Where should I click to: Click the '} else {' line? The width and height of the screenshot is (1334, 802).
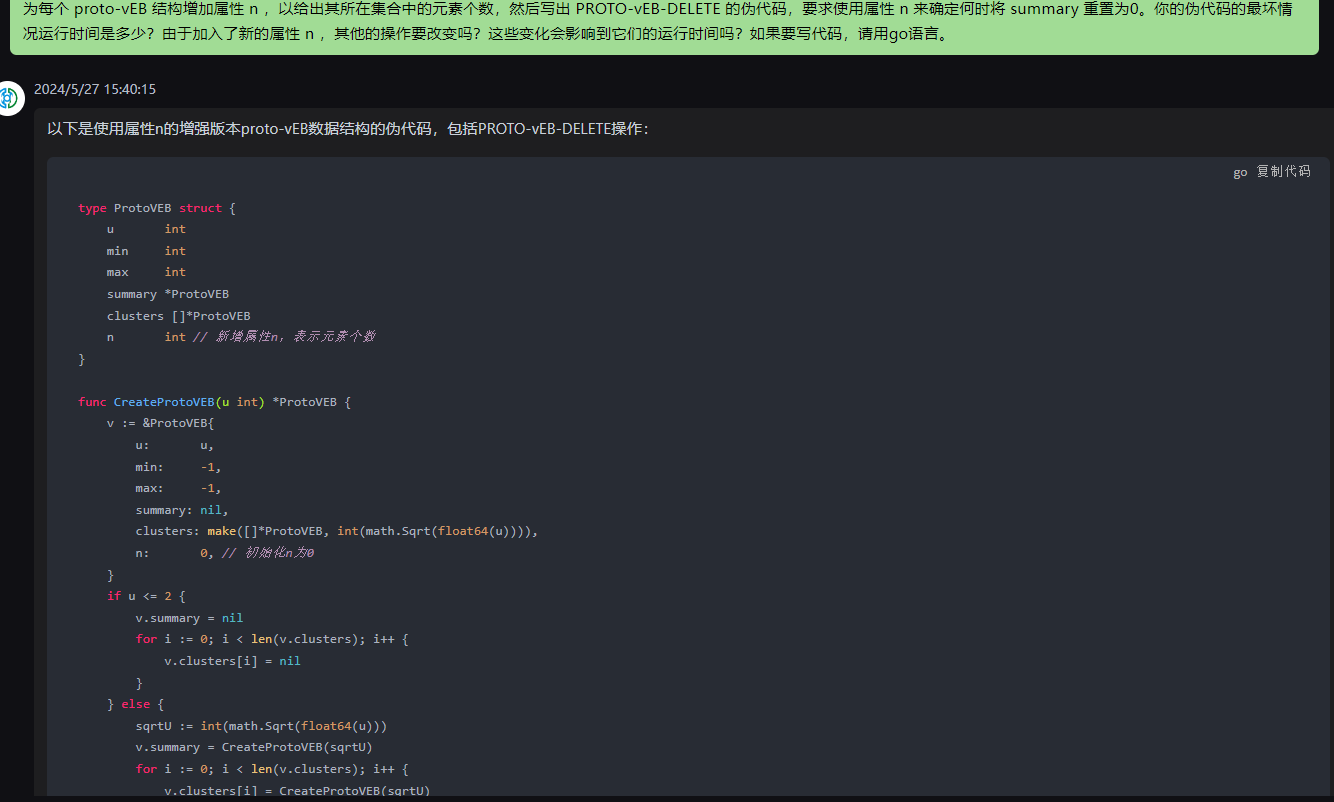pyautogui.click(x=135, y=704)
